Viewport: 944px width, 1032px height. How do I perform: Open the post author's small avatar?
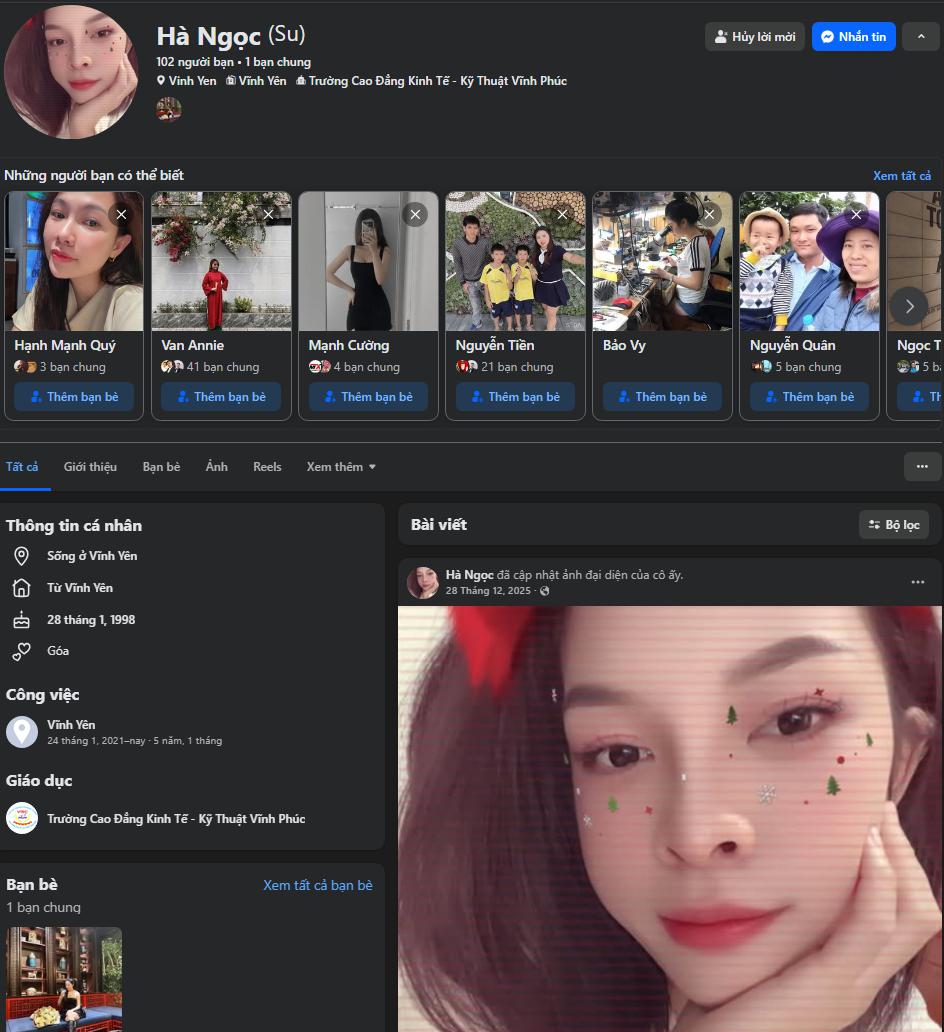(423, 582)
